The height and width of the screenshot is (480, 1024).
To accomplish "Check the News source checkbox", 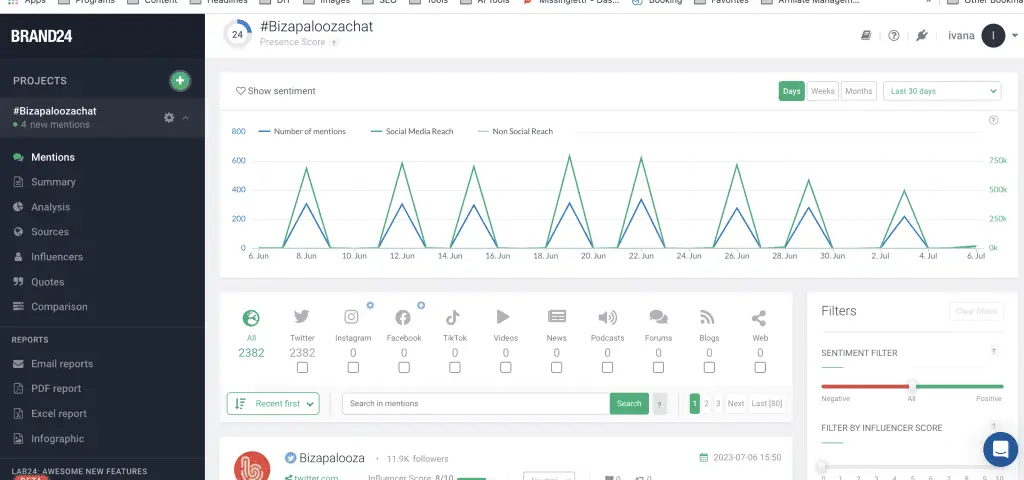I will coord(556,368).
